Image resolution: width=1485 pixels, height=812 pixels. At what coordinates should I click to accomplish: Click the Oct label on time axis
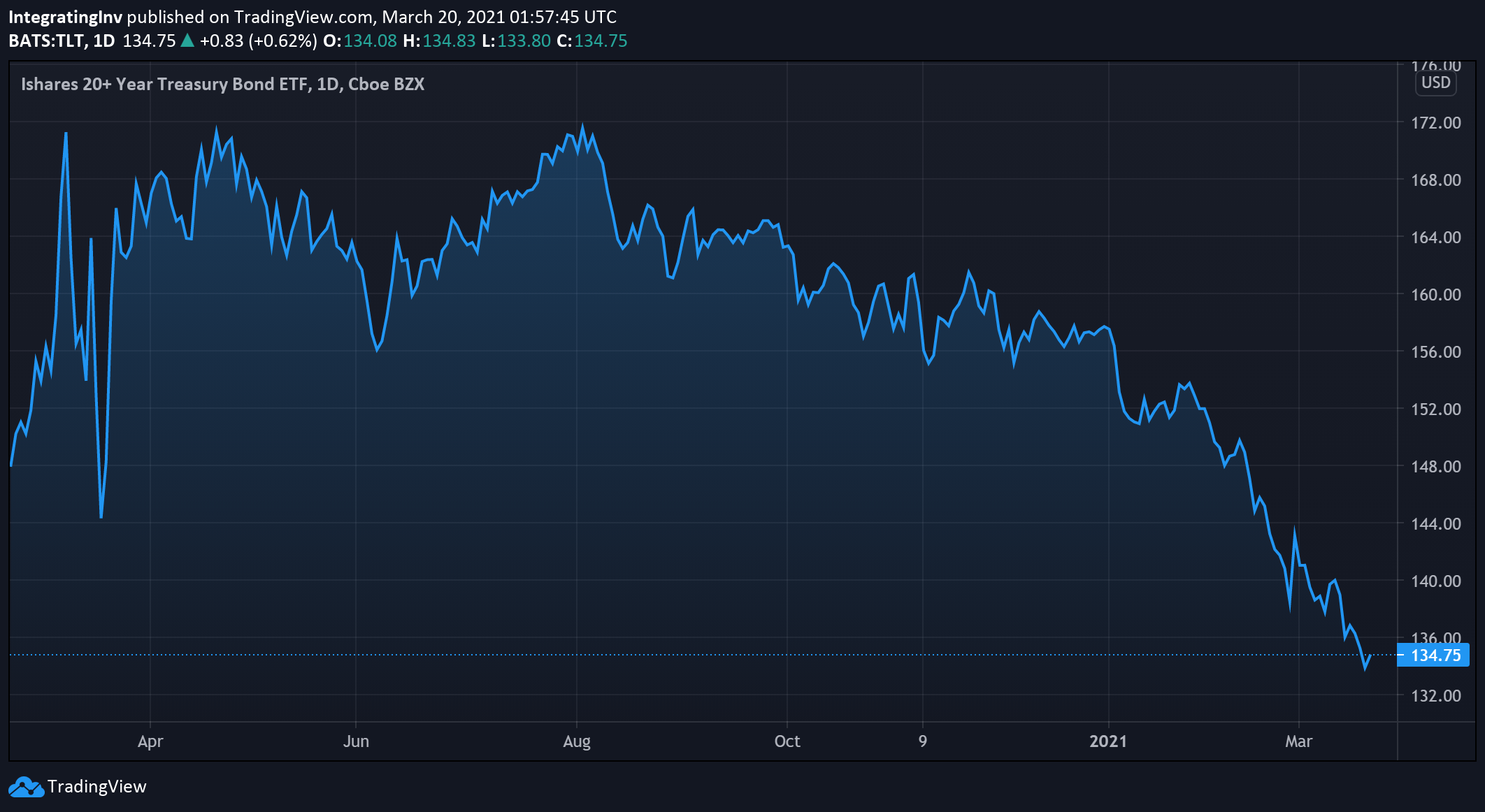click(x=787, y=741)
